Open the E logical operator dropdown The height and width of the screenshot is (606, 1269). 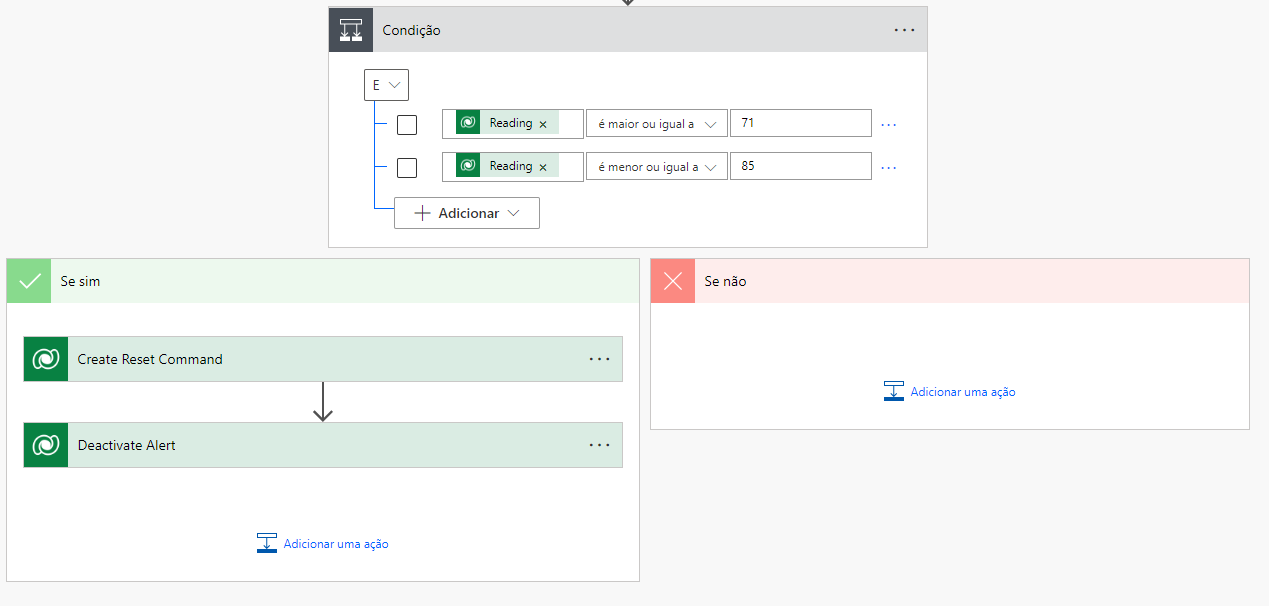[x=386, y=85]
